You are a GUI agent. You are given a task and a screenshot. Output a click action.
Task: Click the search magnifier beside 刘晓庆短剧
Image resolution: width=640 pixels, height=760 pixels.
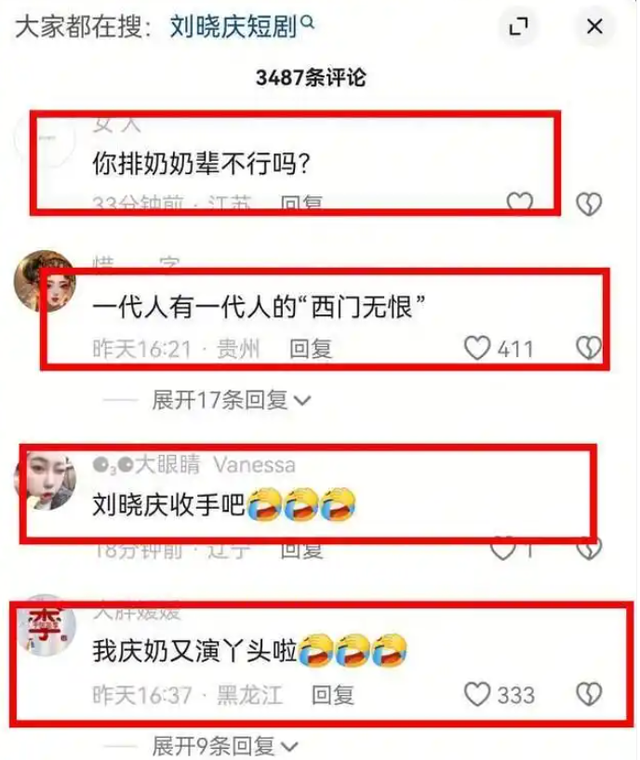tap(307, 21)
